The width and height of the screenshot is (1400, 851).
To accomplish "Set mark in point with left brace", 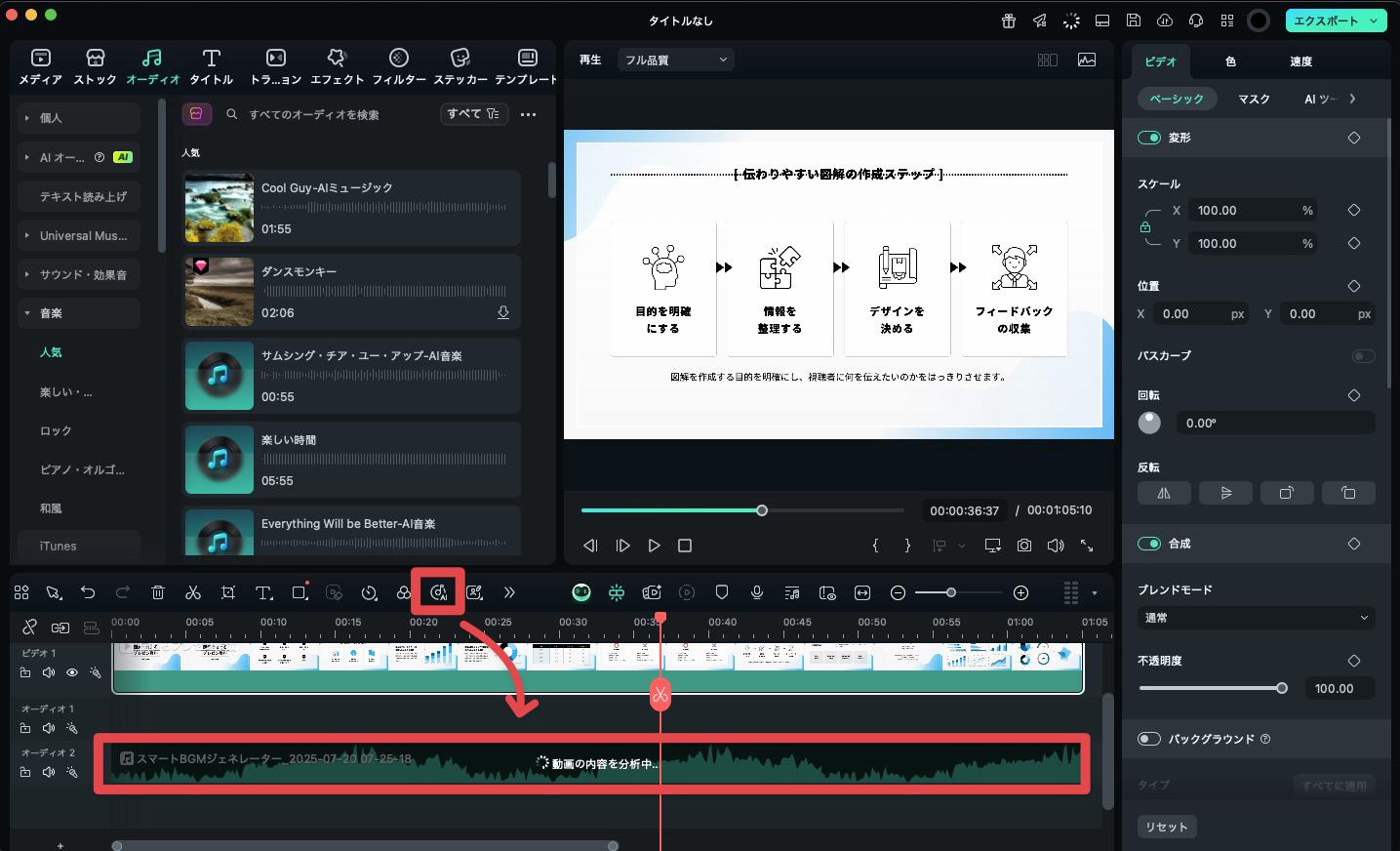I will tap(875, 546).
